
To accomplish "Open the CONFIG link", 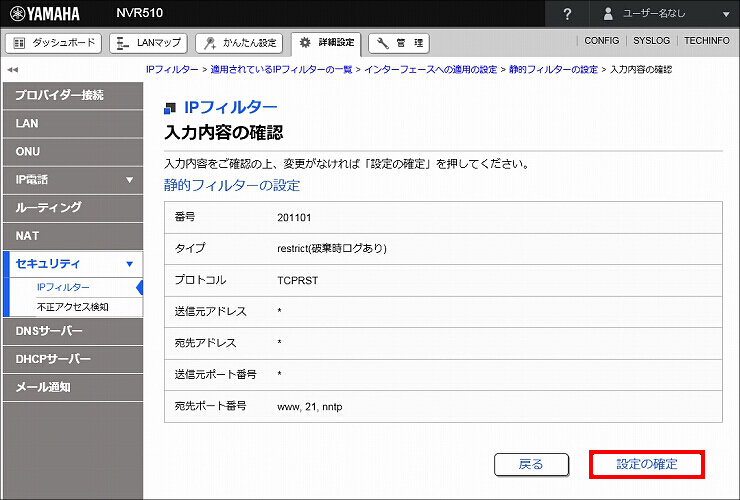I will click(x=601, y=41).
